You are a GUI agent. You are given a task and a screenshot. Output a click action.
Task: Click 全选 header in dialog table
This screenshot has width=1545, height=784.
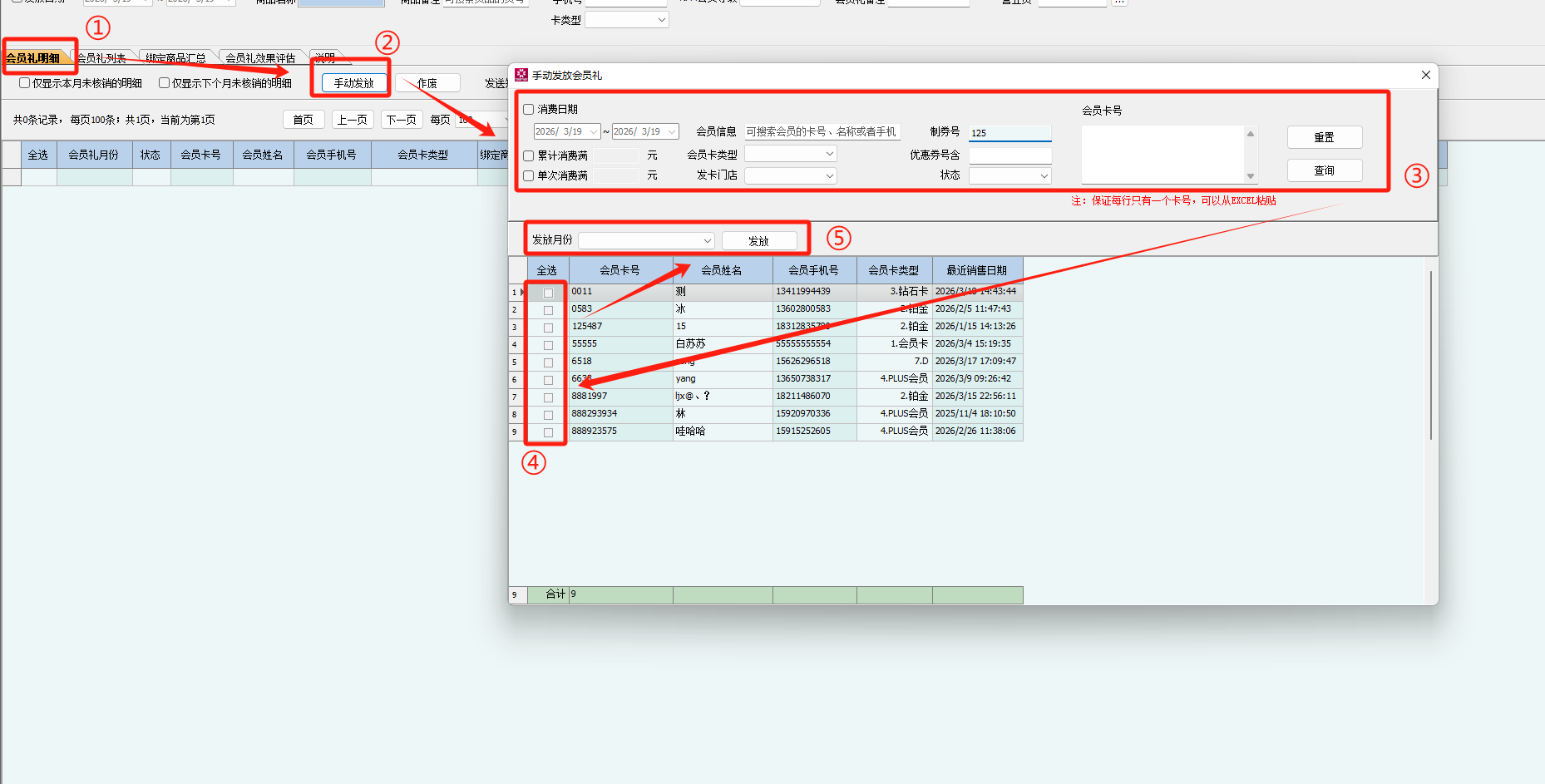pos(547,270)
